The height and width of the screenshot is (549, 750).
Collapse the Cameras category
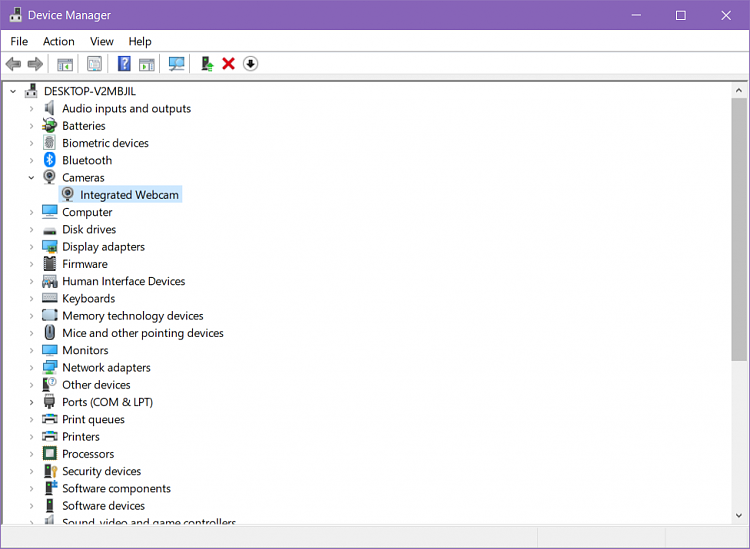coord(31,178)
